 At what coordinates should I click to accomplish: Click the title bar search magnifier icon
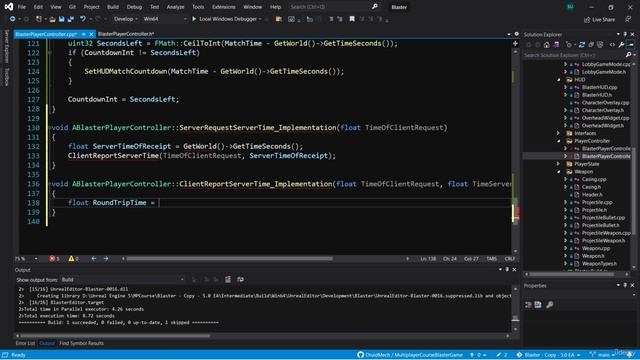(x=375, y=7)
